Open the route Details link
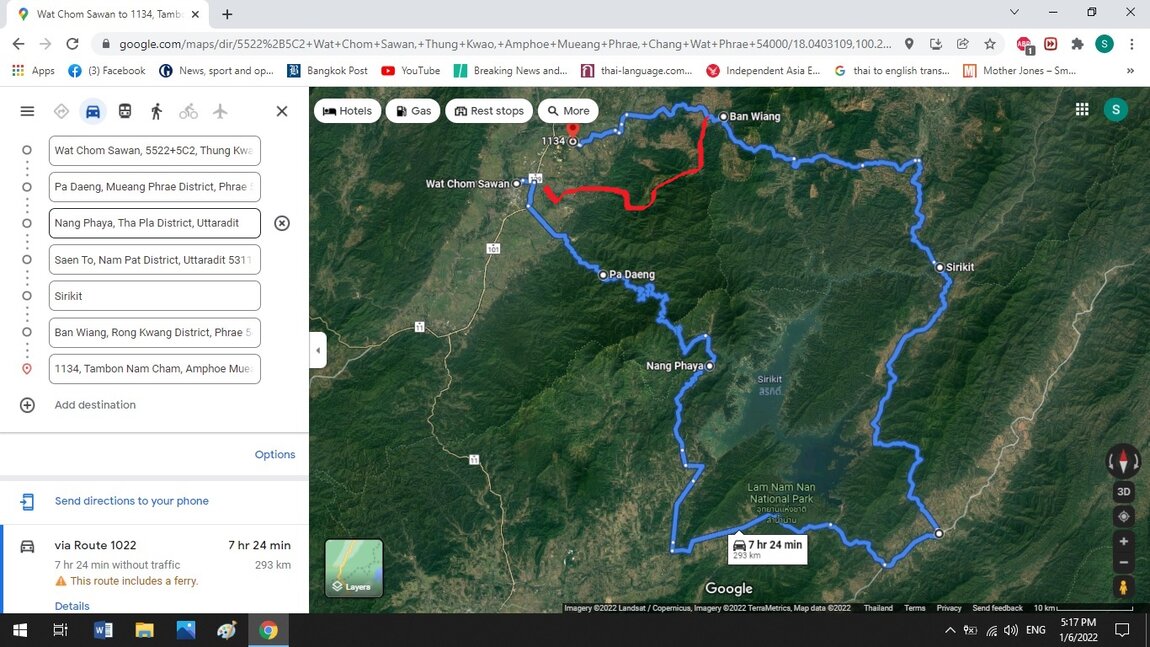Screen dimensions: 1150x647 coord(71,605)
